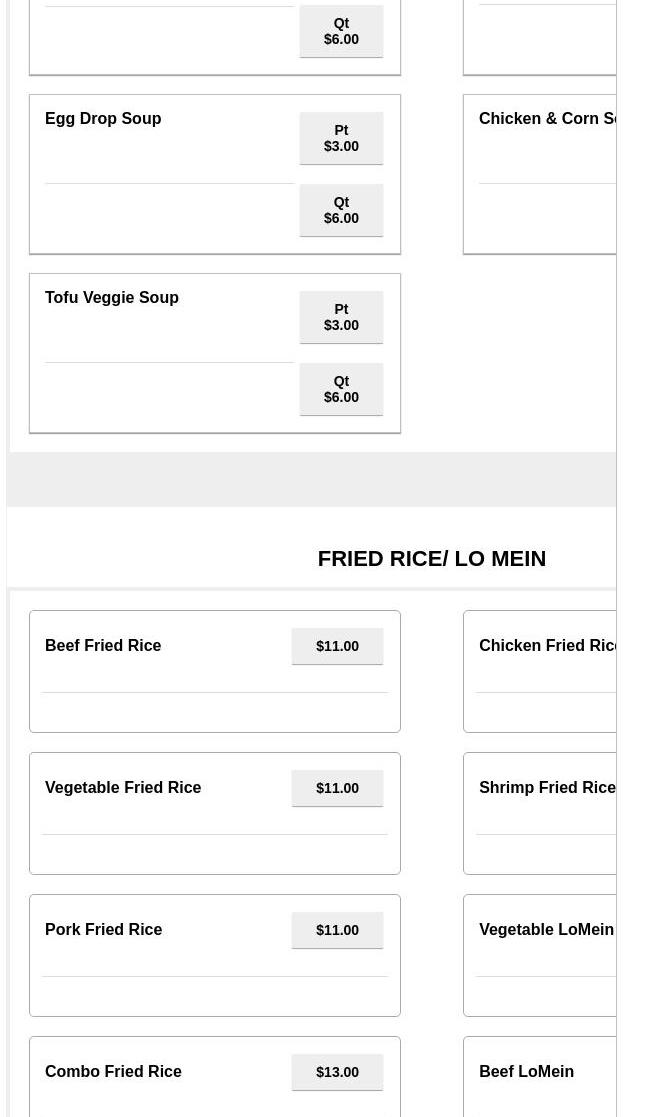Add Vegetable Fried Rice for $11.00
Screen dimensions: 650x1117
click(x=337, y=788)
